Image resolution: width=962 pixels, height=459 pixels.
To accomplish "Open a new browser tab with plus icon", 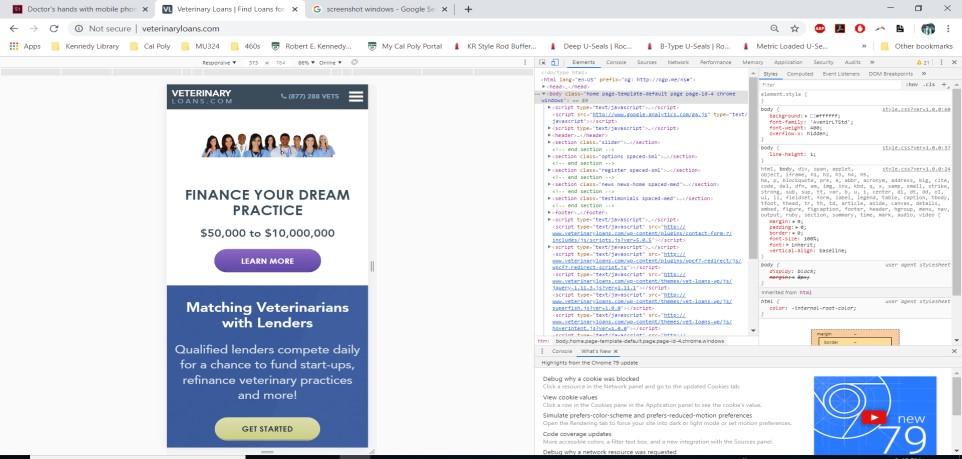I will point(468,9).
